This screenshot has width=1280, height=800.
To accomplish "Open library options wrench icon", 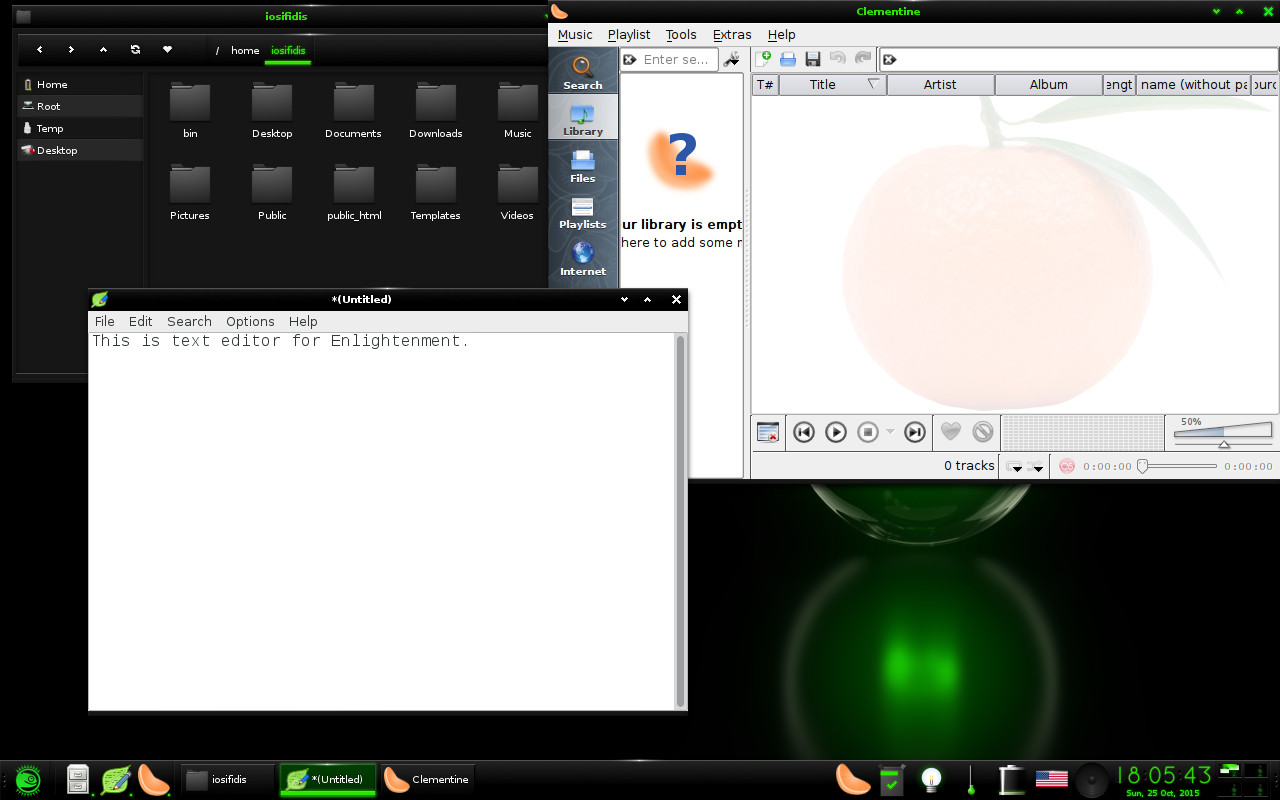I will point(731,60).
